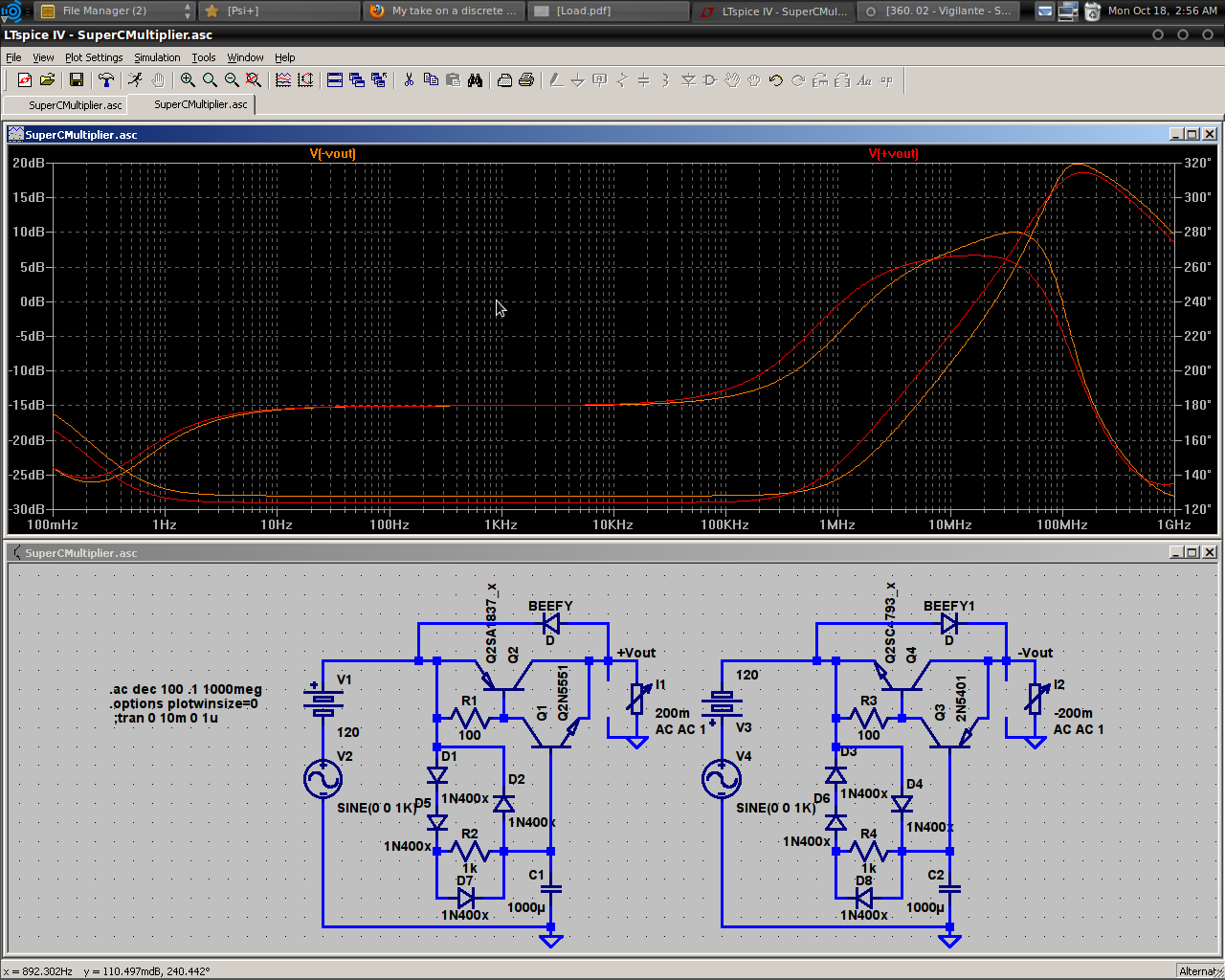This screenshot has width=1225, height=980.
Task: Click the +Vout net label
Action: coord(636,653)
